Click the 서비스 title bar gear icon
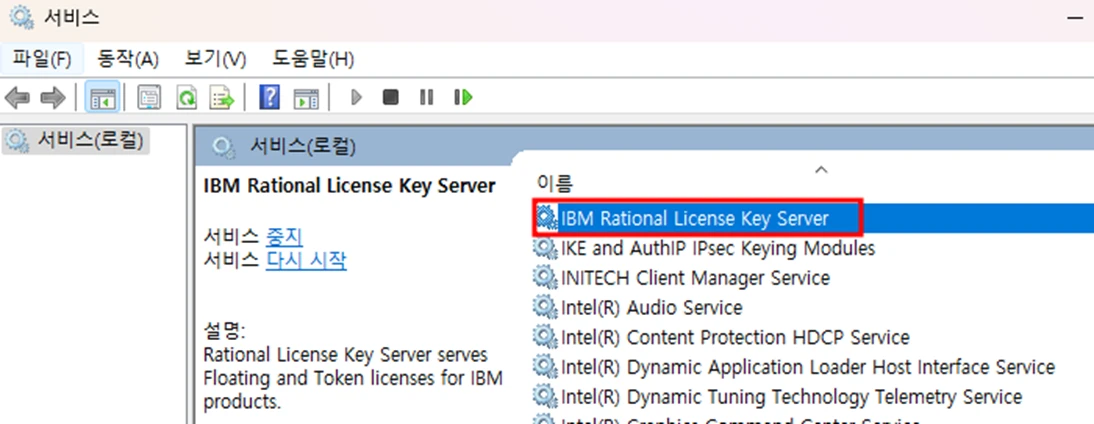Screen dimensions: 1094x424 (22, 17)
